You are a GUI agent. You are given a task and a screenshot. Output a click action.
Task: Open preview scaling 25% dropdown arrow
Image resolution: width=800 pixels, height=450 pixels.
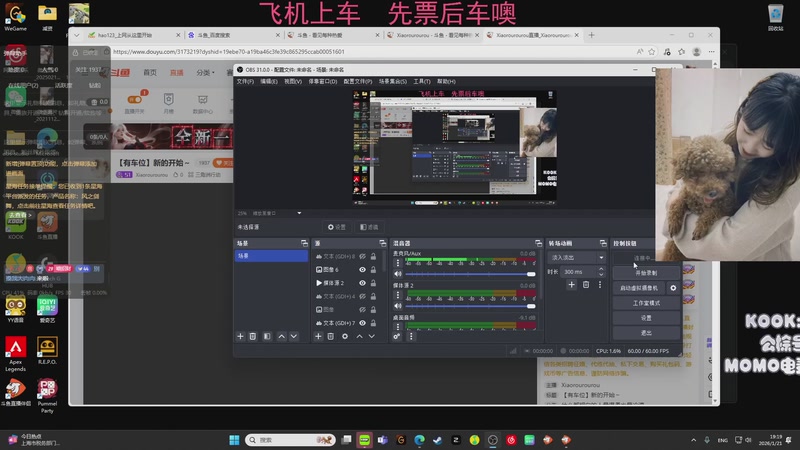[x=299, y=213]
